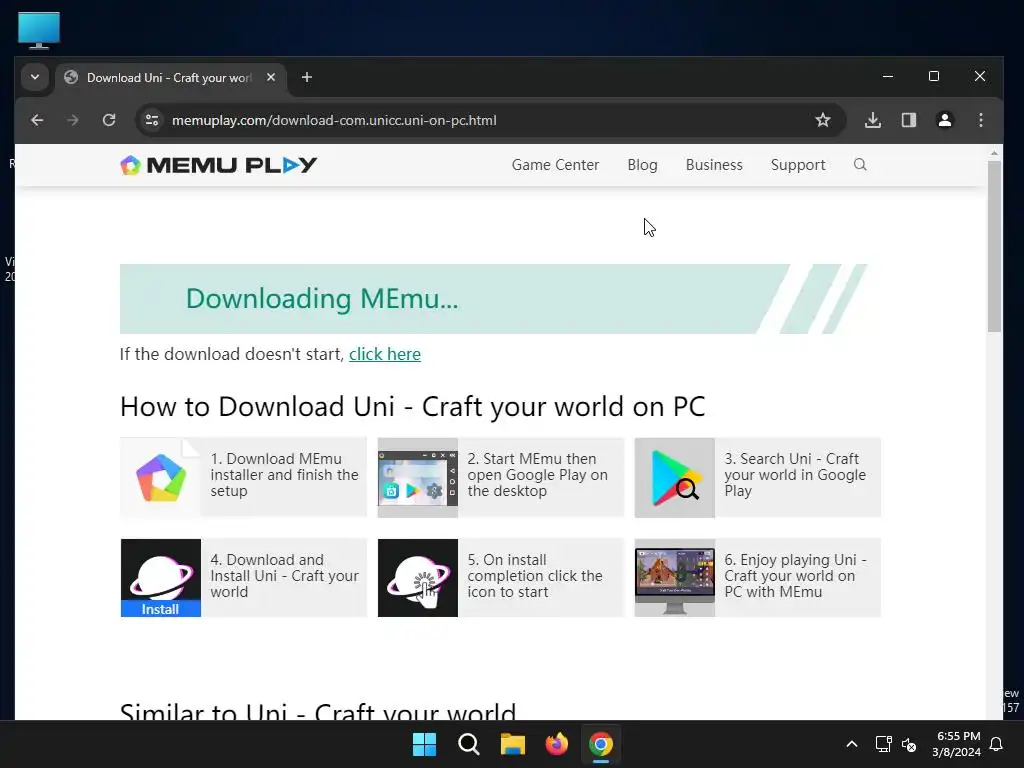Click the monitor gameplay thumbnail in step 6
The height and width of the screenshot is (768, 1024).
[675, 578]
